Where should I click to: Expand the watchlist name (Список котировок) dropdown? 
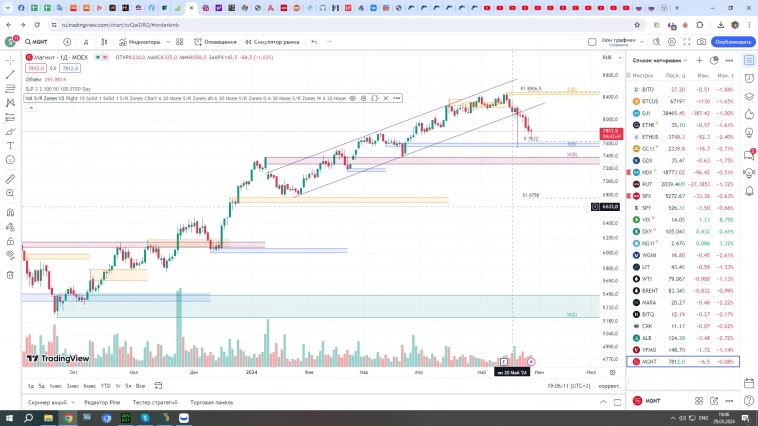661,61
